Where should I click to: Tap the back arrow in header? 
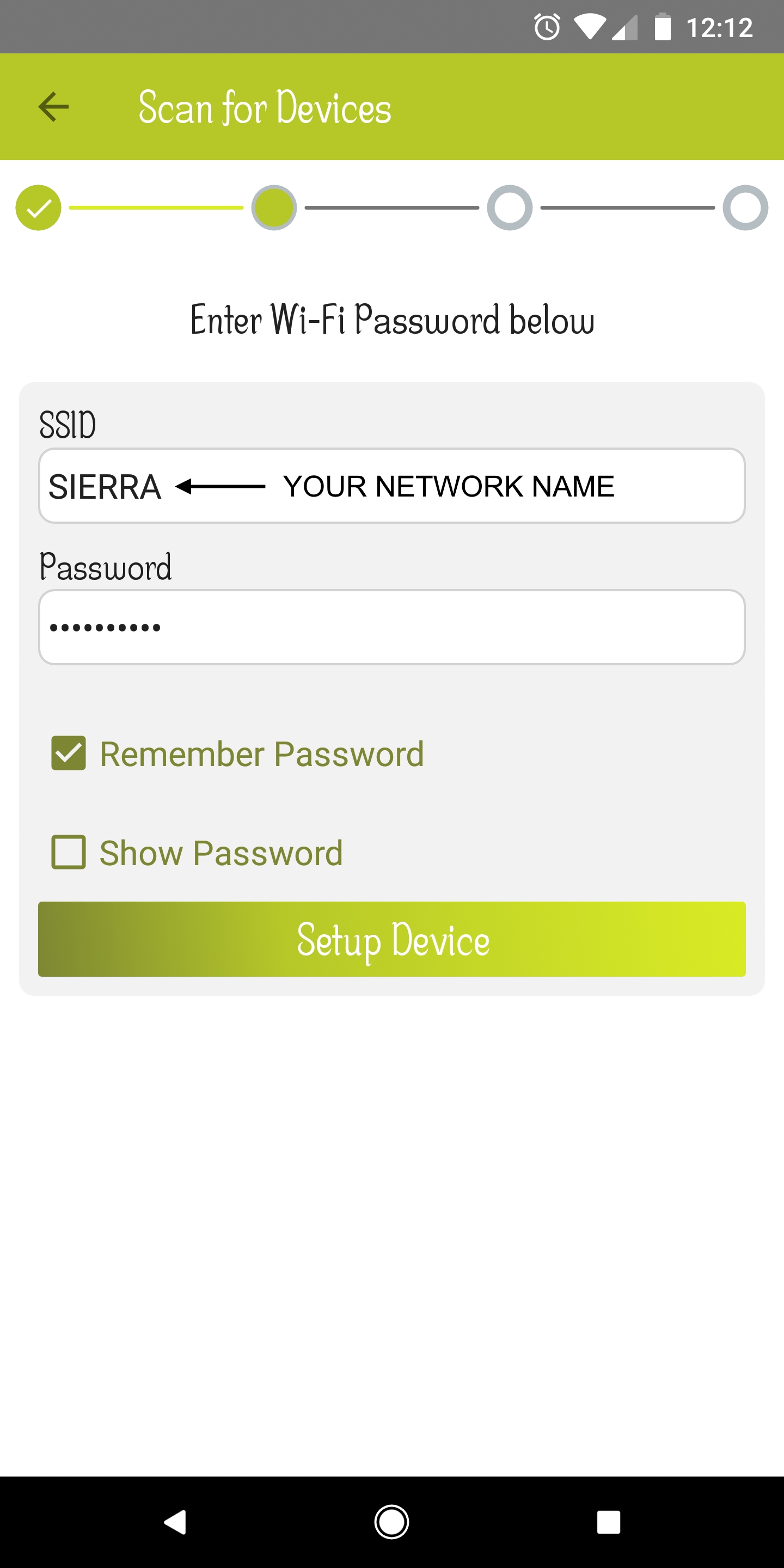click(53, 107)
